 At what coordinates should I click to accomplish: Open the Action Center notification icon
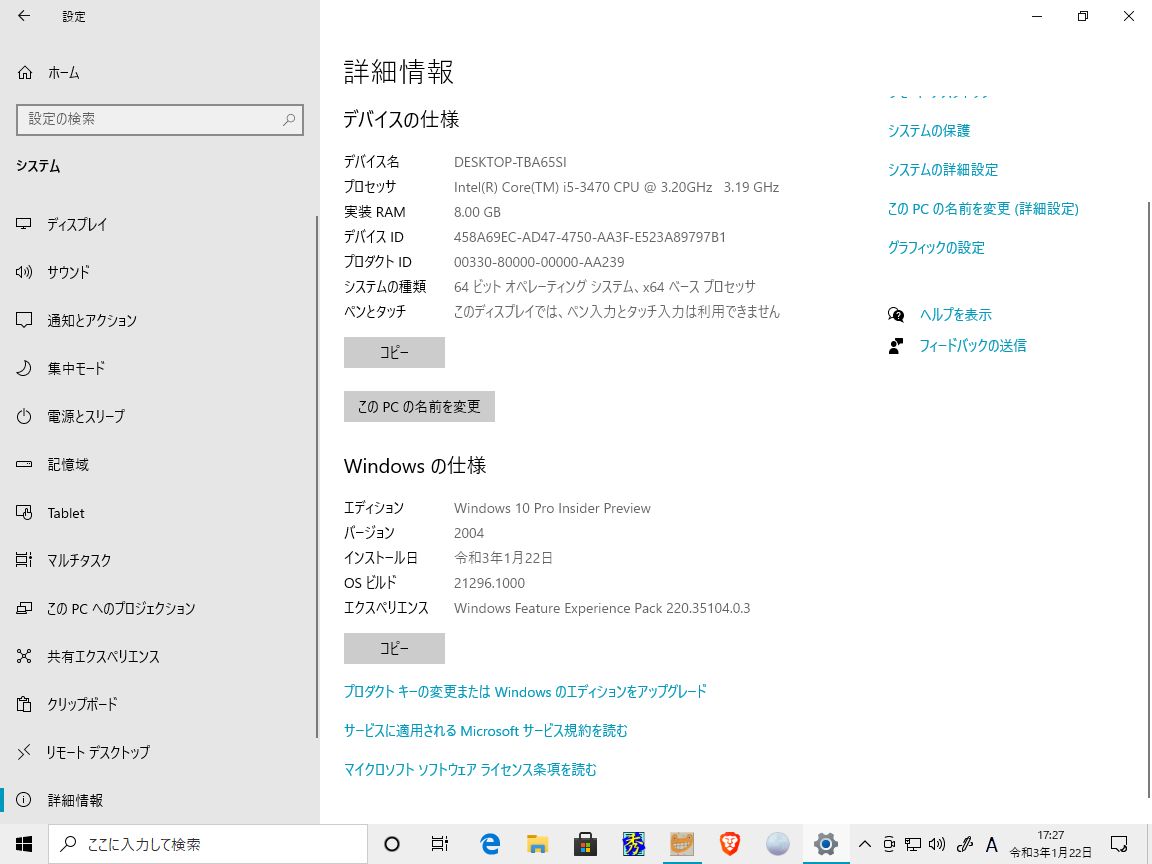point(1119,844)
